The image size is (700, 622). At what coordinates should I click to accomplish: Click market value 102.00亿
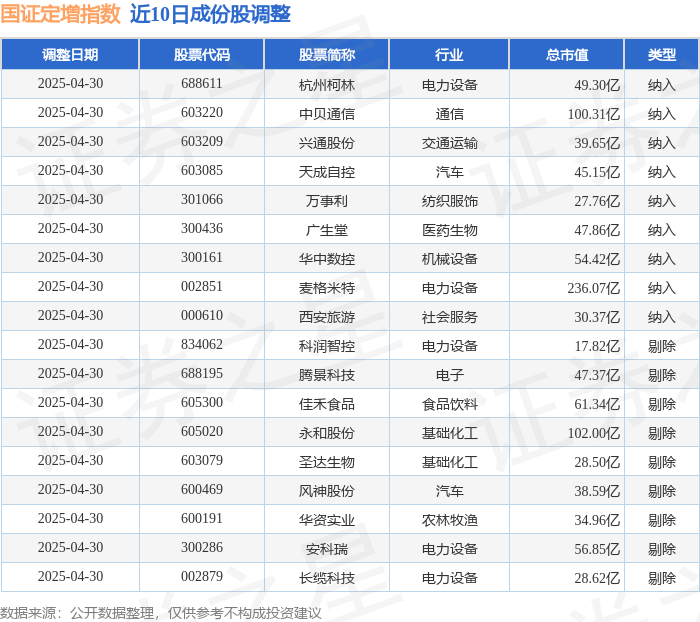(x=594, y=433)
